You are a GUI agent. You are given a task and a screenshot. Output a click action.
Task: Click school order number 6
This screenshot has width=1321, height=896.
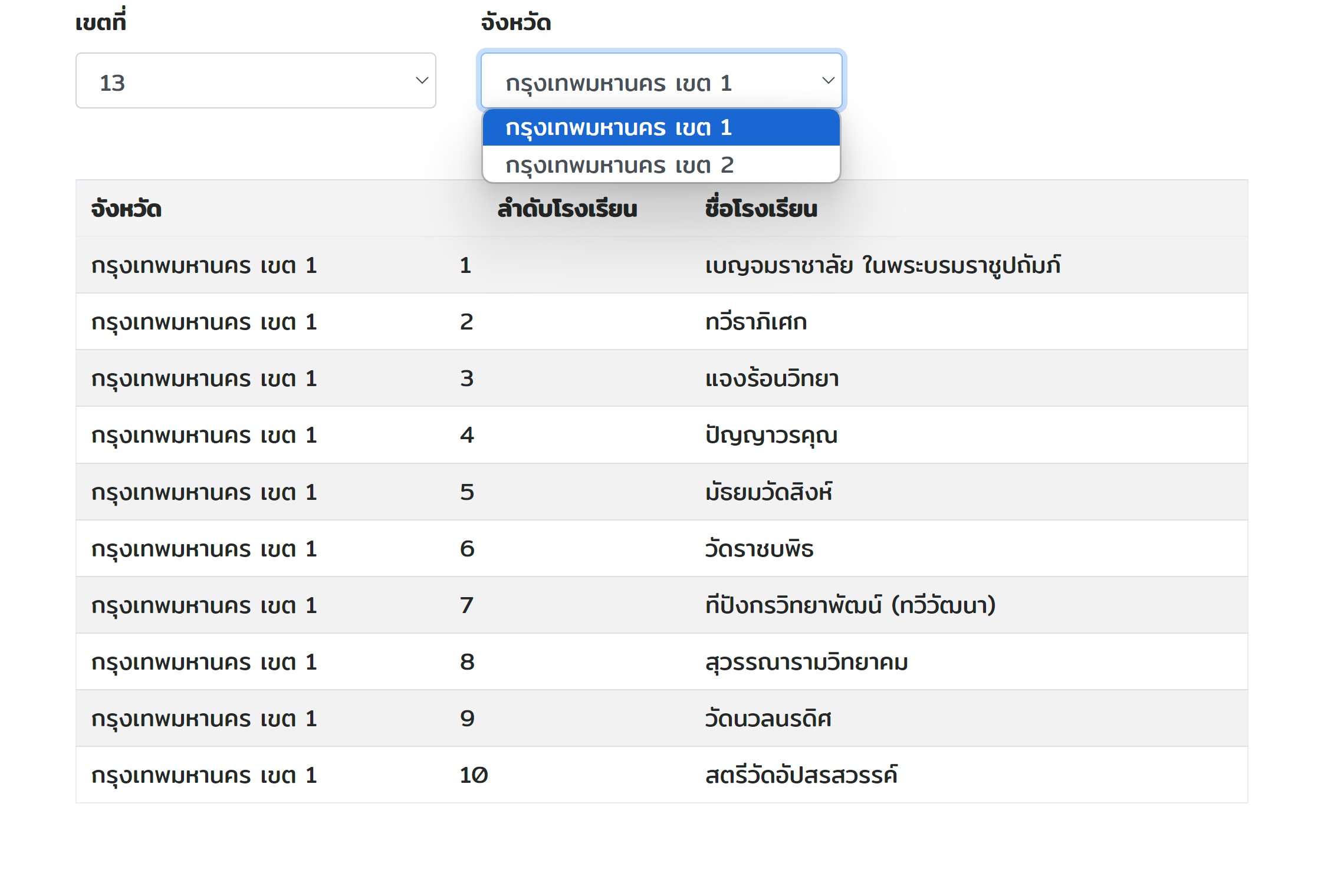(467, 548)
